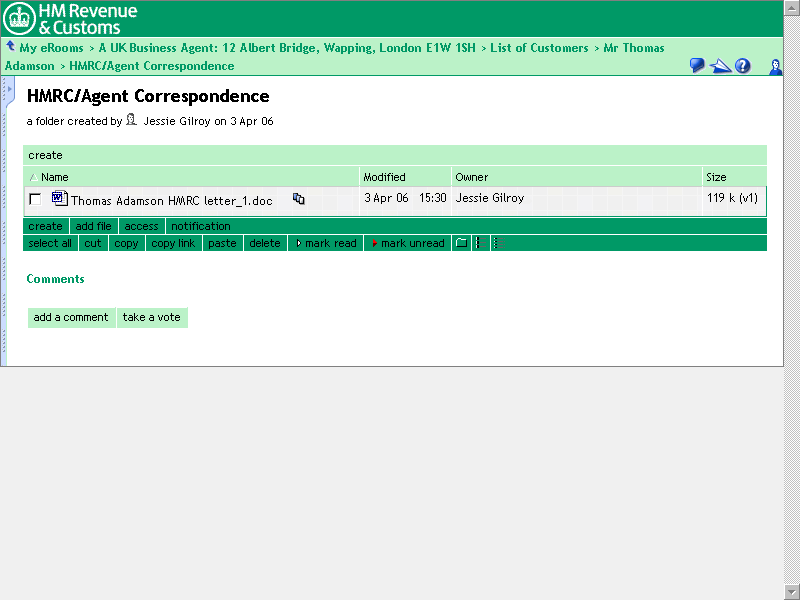Open the top create menu bar

(x=46, y=155)
